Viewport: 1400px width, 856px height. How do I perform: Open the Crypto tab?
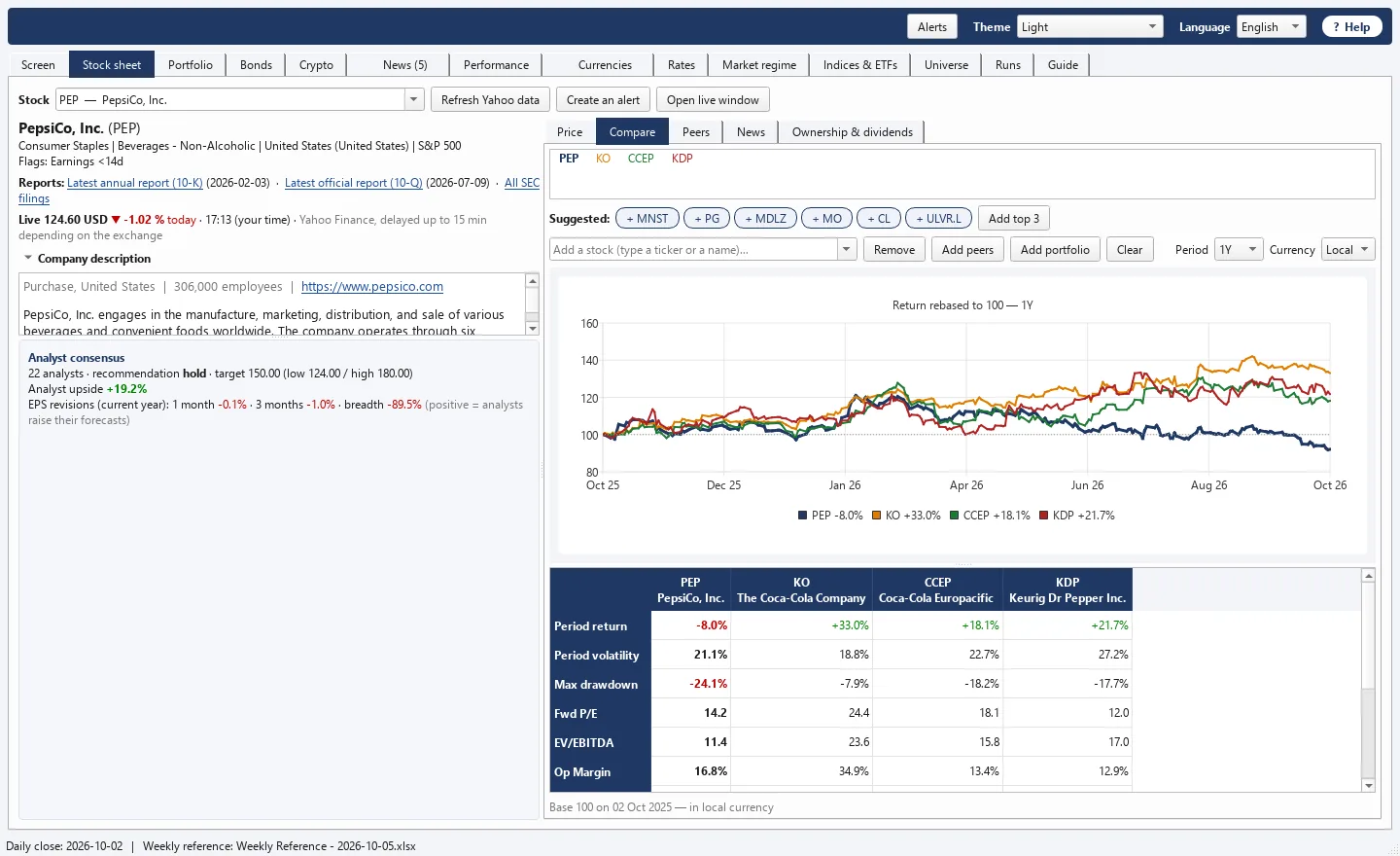(316, 65)
